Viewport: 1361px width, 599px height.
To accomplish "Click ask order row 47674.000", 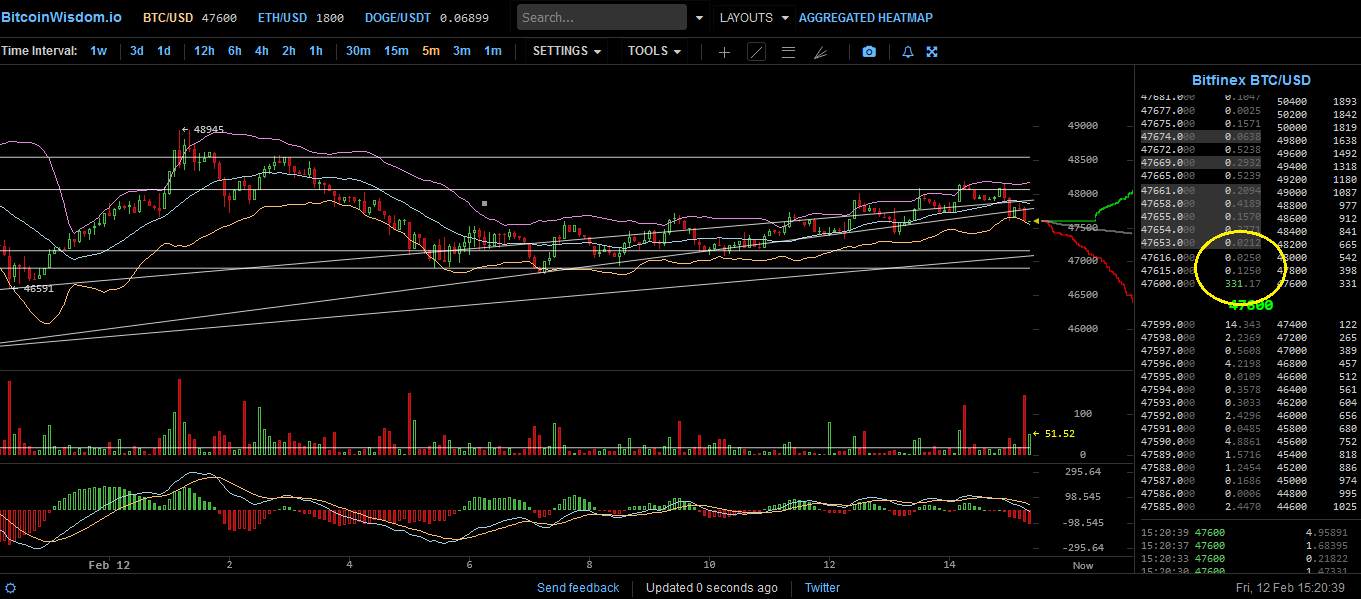I will pos(1200,136).
